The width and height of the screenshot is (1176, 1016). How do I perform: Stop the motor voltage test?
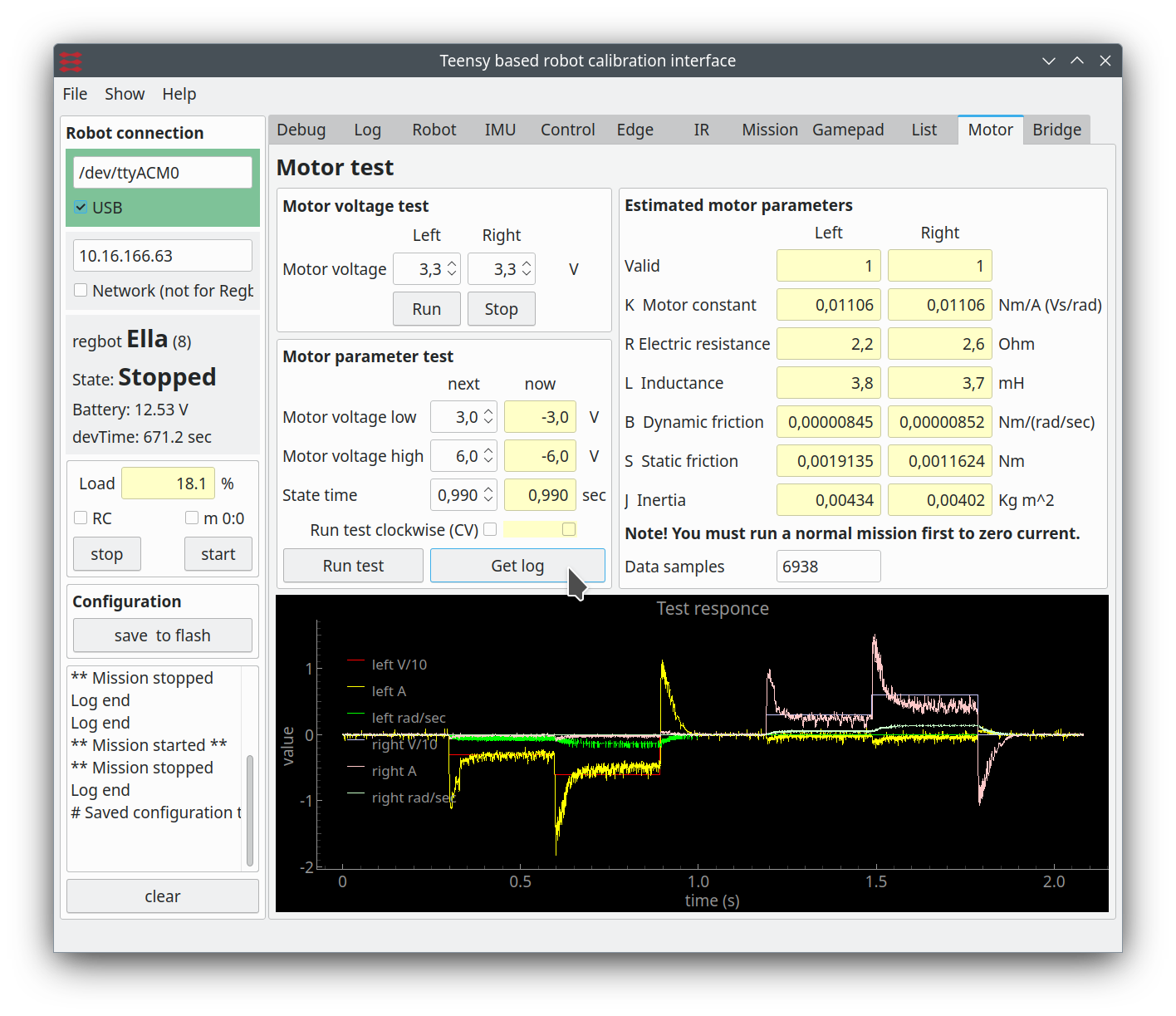pos(501,309)
